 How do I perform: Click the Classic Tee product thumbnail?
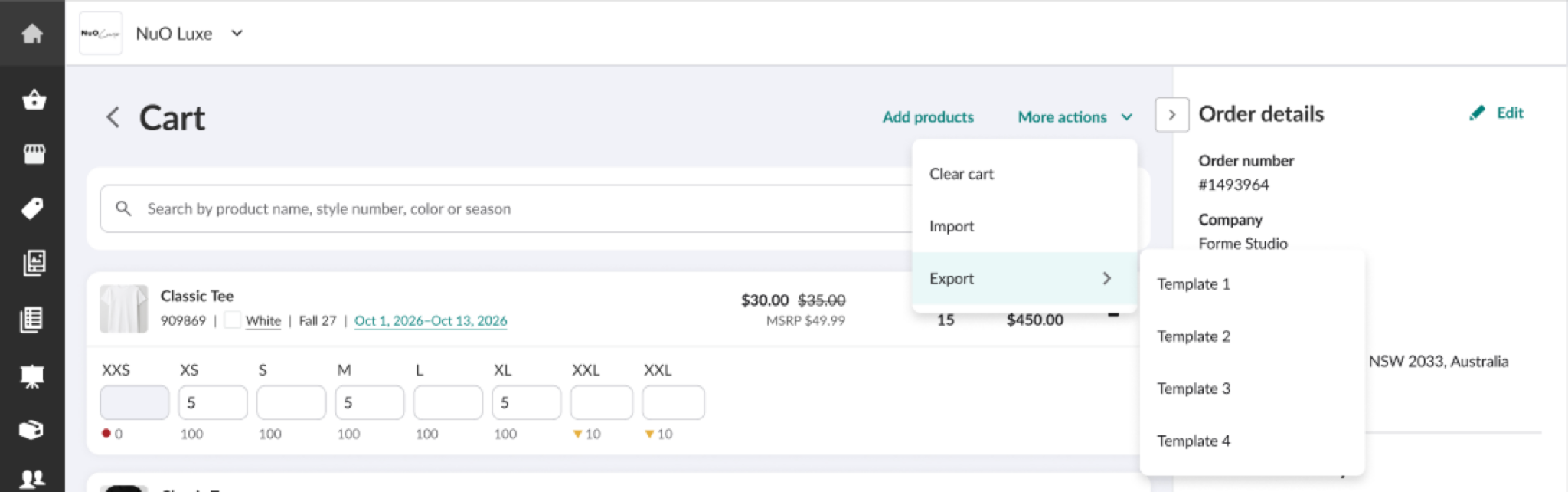[x=123, y=309]
